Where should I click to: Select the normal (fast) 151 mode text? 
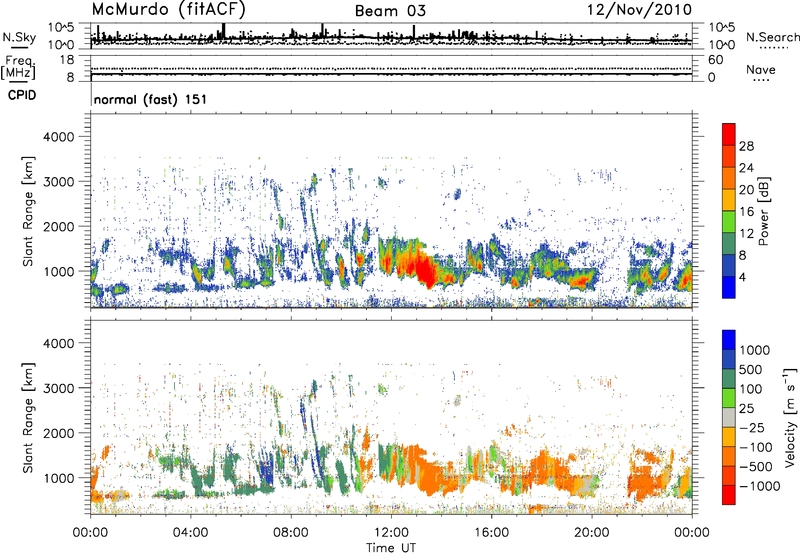(x=151, y=99)
